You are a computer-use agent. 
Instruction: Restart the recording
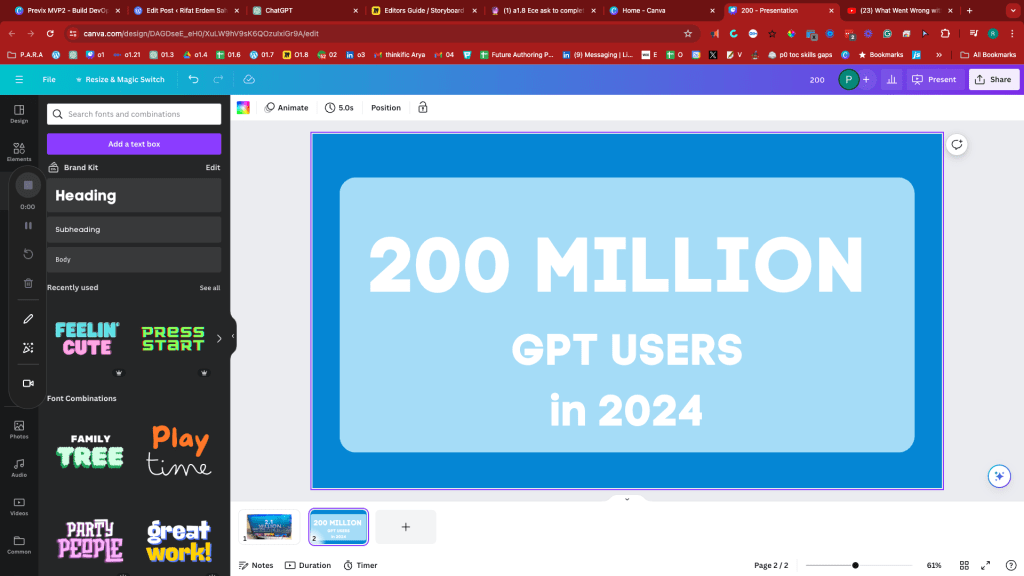click(28, 254)
